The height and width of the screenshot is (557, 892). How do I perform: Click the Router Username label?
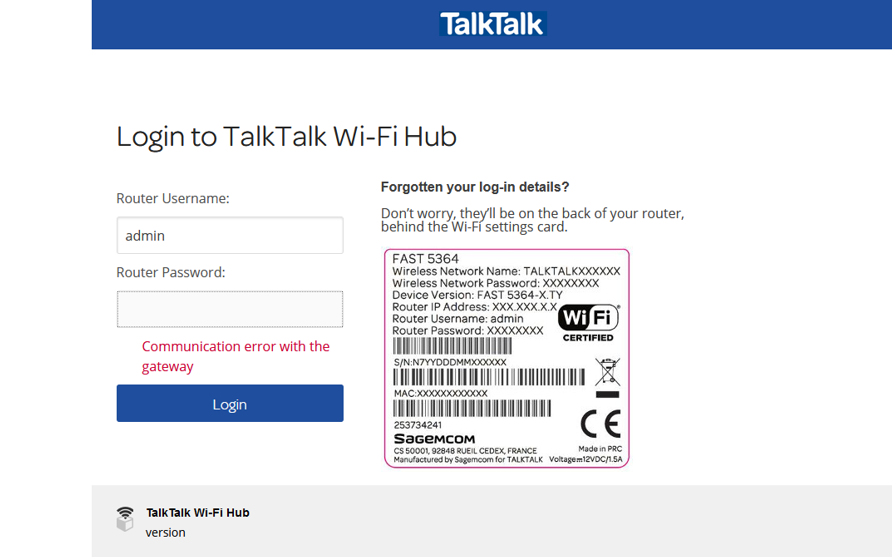pos(173,198)
